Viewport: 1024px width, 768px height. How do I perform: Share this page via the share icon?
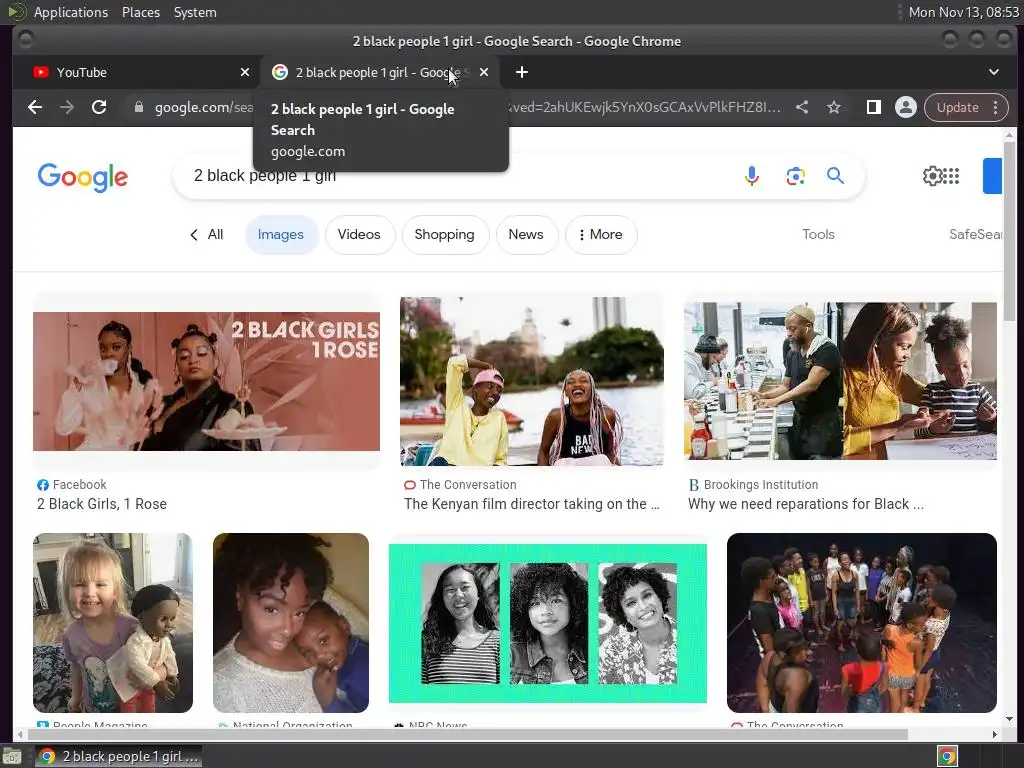pos(802,107)
